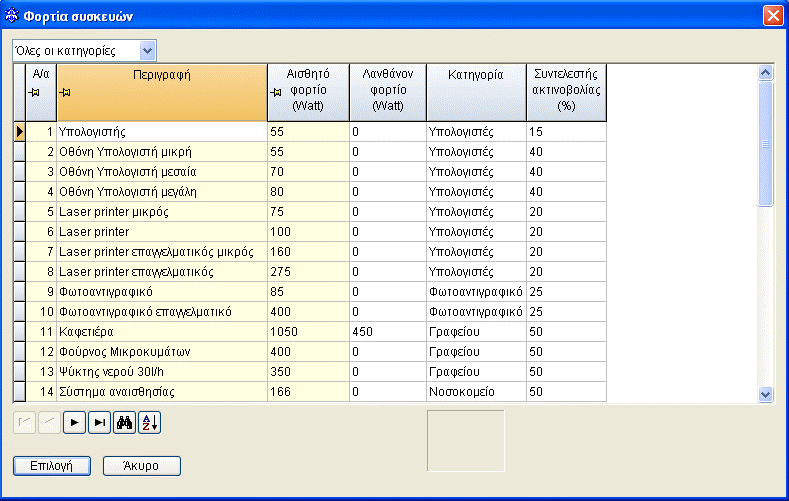Screen dimensions: 789x501
Task: Open search with binoculars icon
Action: [x=124, y=423]
